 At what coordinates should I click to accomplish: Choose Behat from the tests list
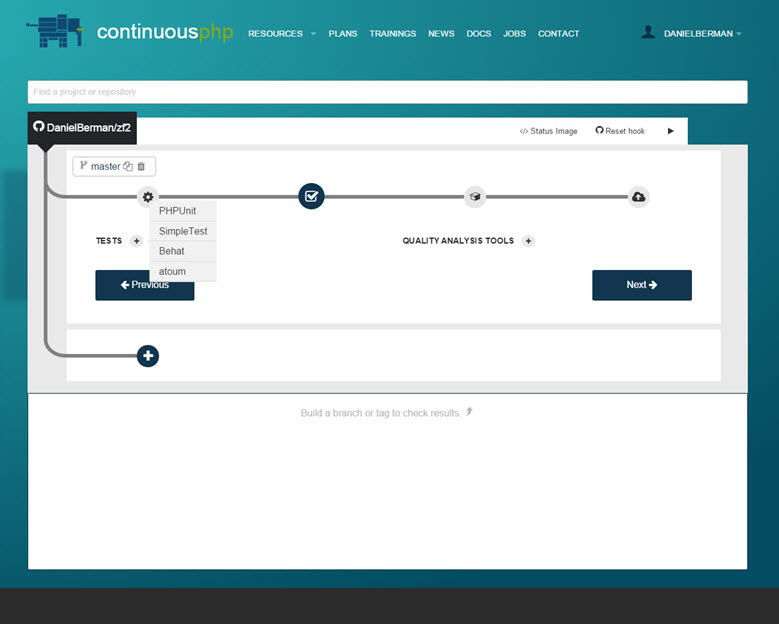coord(183,251)
